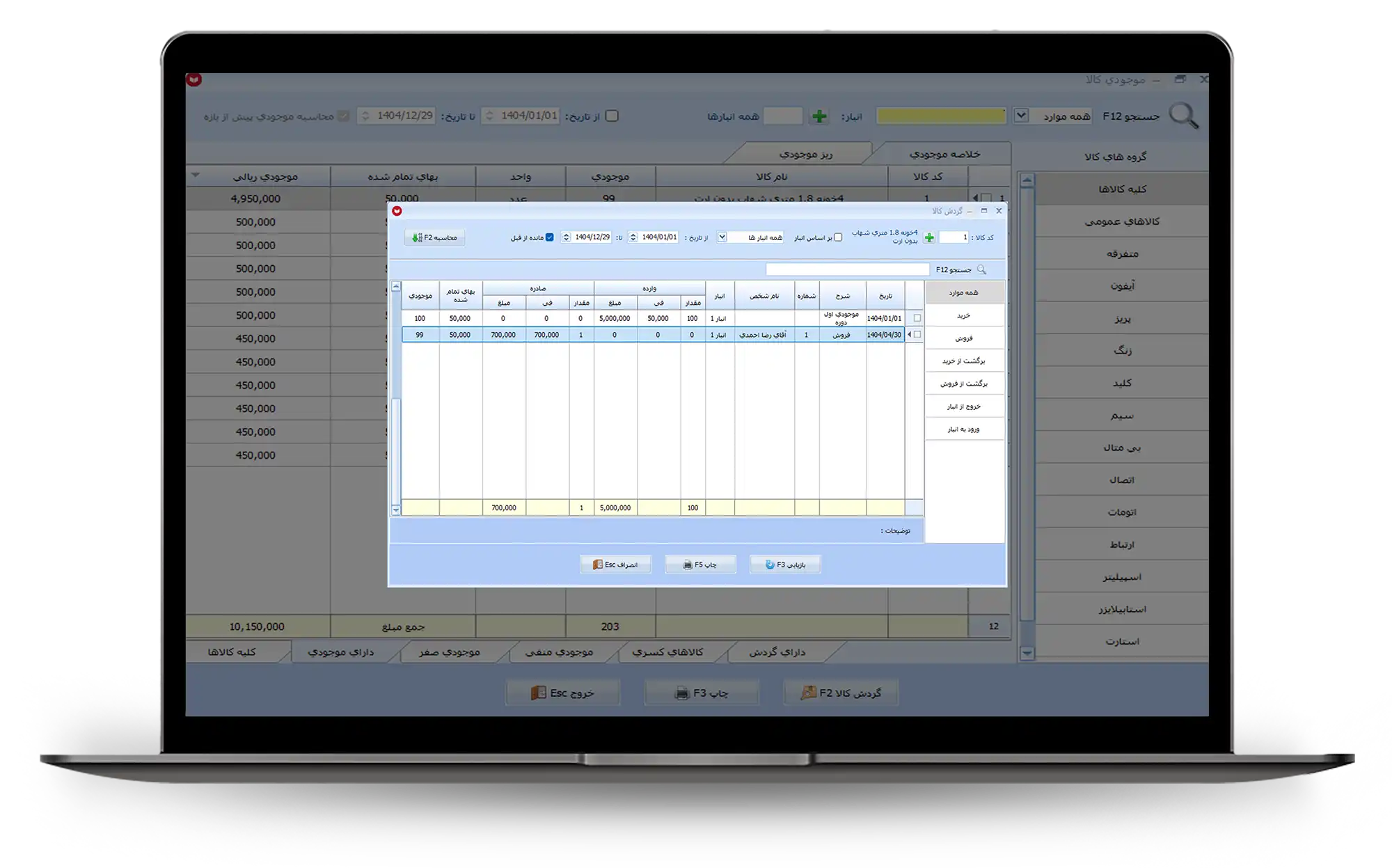The height and width of the screenshot is (868, 1392).
Task: Tick the first item row checkbox in the main inventory grid
Action: tap(986, 198)
